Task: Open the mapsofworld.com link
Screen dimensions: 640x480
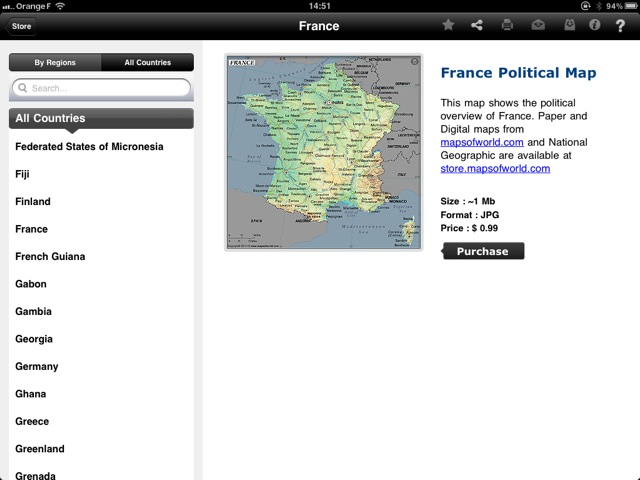Action: click(482, 142)
